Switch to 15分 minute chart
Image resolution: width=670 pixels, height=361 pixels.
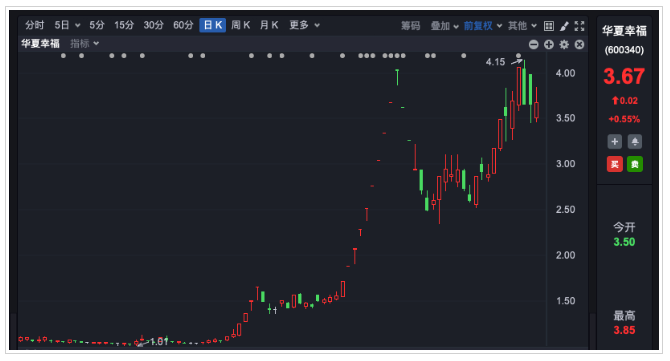(x=124, y=25)
